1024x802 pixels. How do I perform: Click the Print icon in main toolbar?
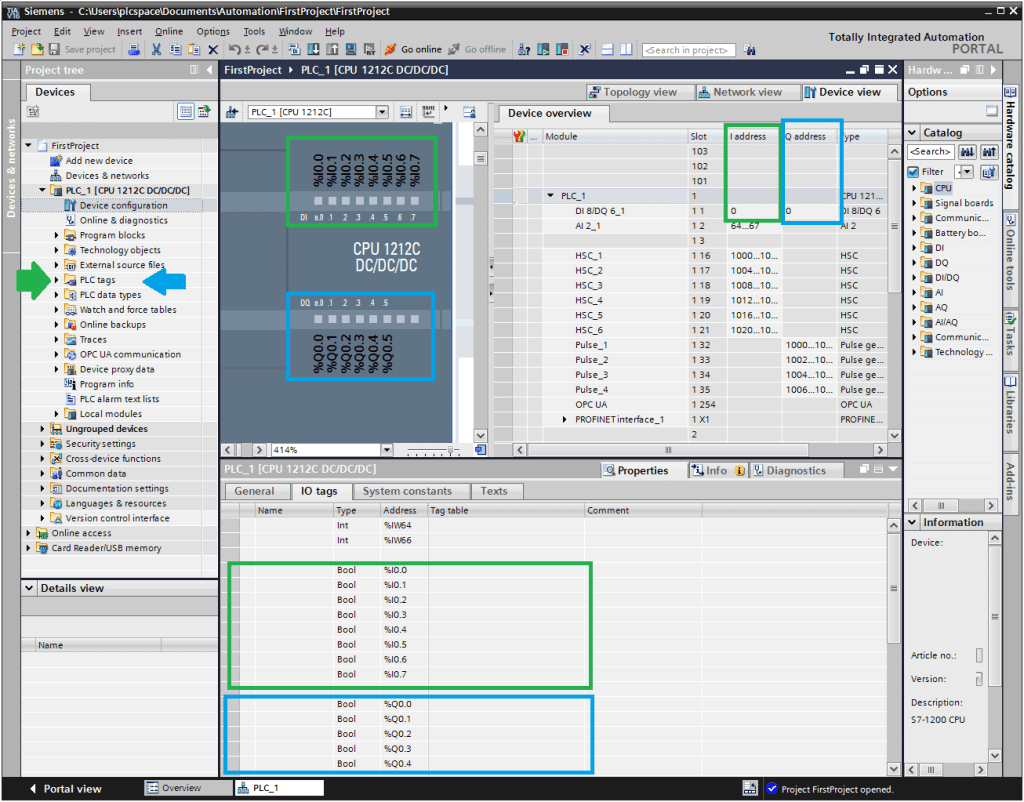pyautogui.click(x=134, y=49)
